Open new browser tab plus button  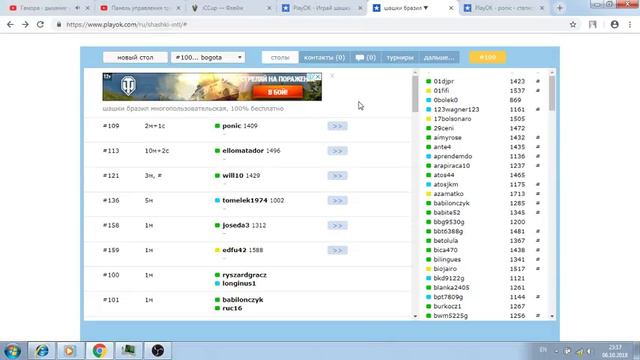click(560, 8)
